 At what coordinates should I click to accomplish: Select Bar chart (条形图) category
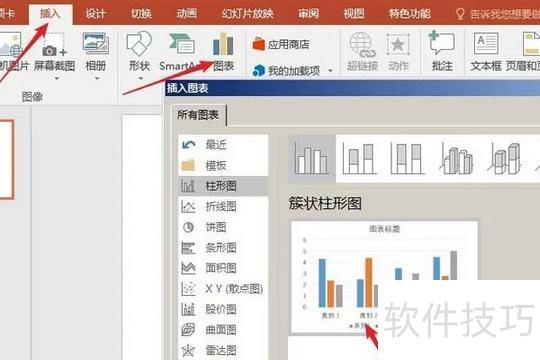223,248
